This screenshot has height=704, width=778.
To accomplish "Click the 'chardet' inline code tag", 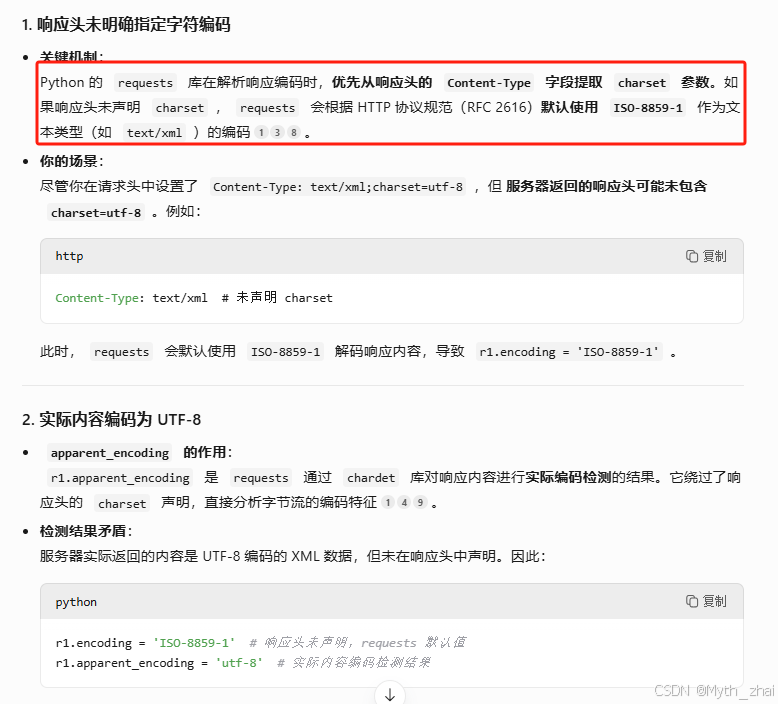I will pos(371,478).
